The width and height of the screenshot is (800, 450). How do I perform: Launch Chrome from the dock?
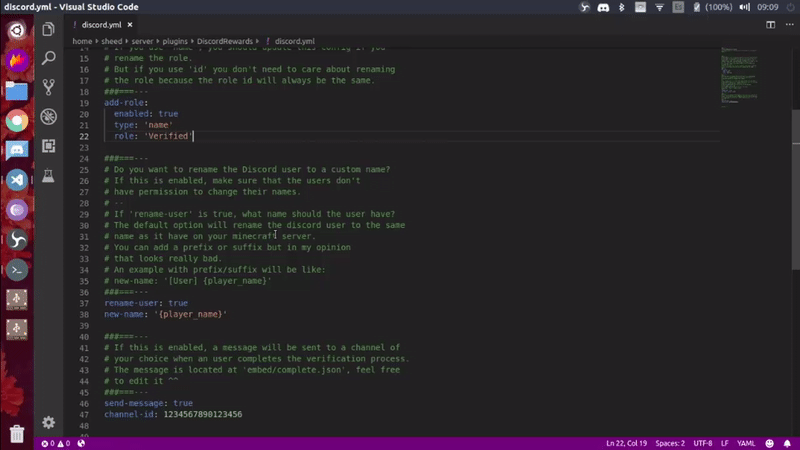pos(17,120)
